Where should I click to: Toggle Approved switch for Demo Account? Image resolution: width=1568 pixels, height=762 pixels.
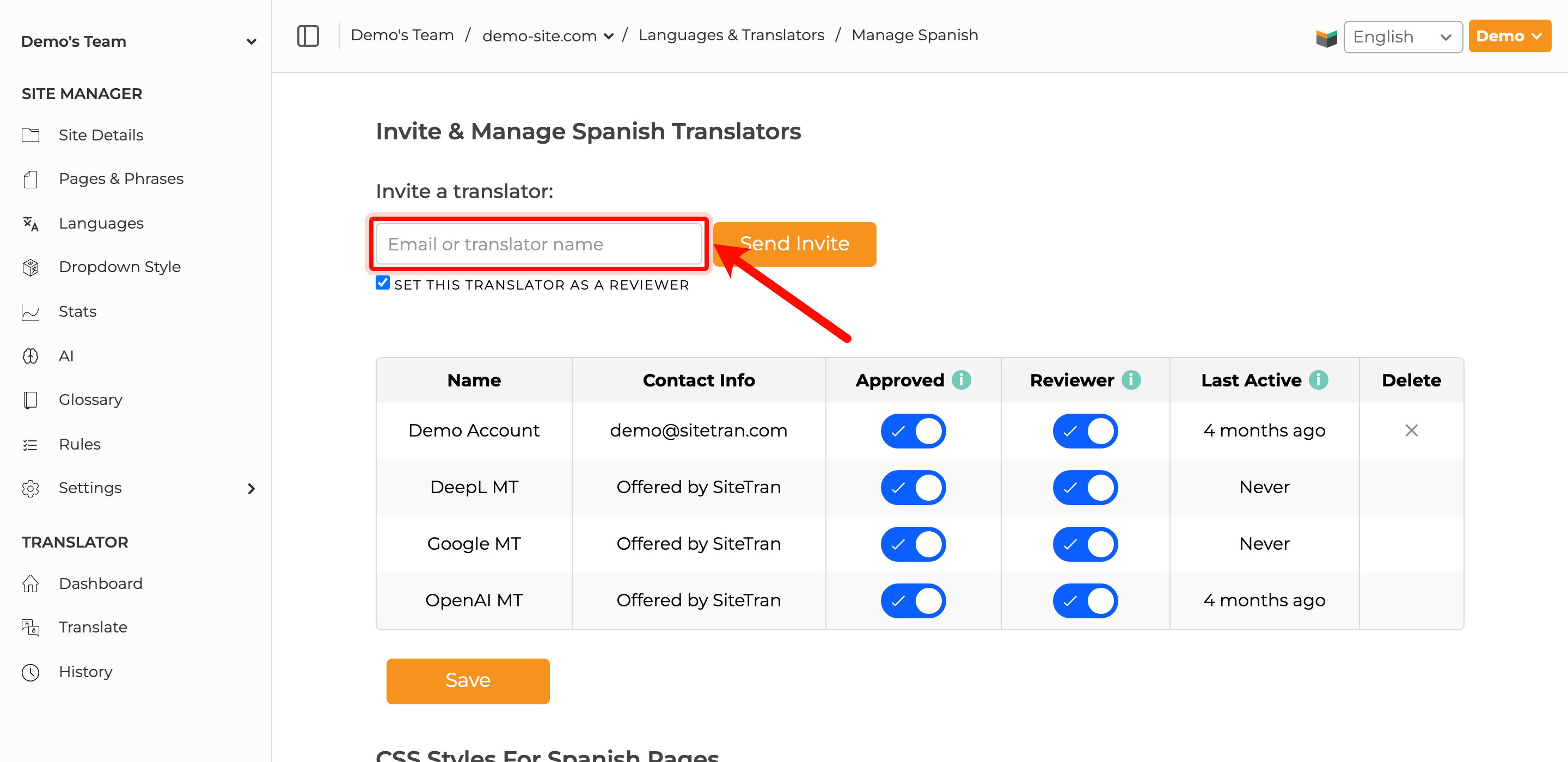point(913,431)
